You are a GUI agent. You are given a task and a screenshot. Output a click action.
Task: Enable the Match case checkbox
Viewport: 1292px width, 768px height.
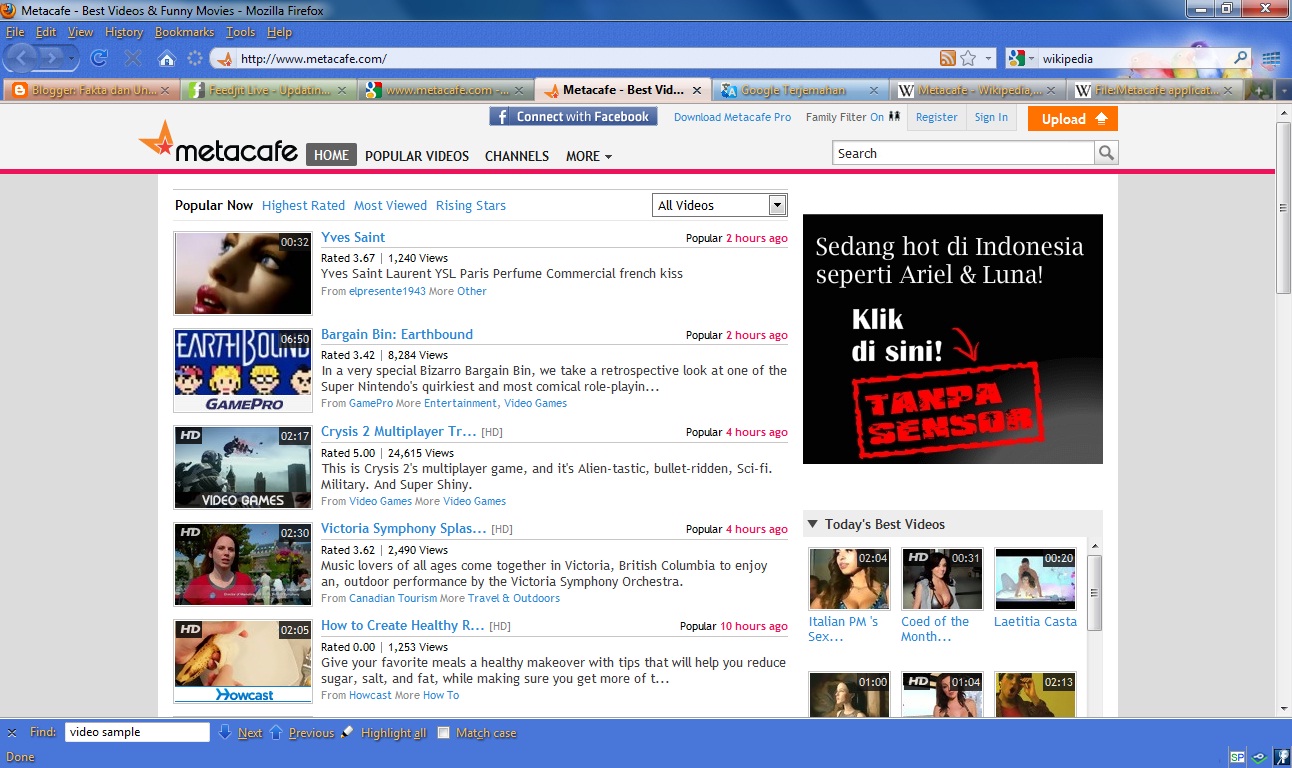pyautogui.click(x=444, y=733)
